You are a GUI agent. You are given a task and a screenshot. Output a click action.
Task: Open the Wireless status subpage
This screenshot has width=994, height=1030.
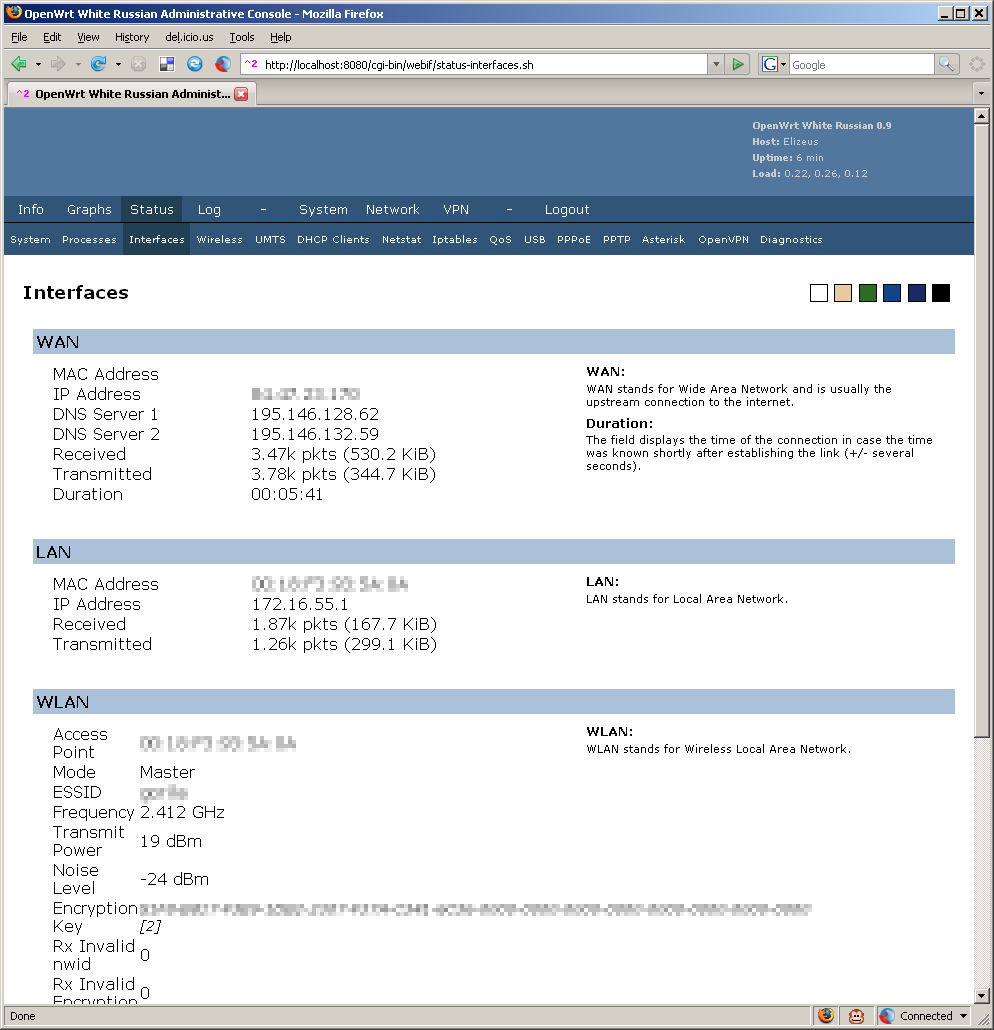tap(219, 240)
